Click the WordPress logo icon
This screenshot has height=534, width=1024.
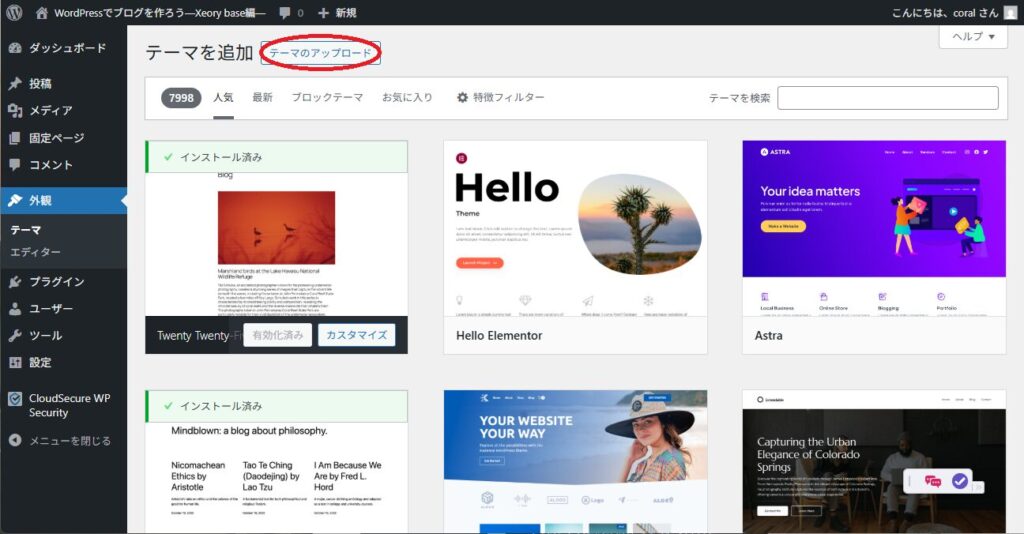pyautogui.click(x=14, y=12)
